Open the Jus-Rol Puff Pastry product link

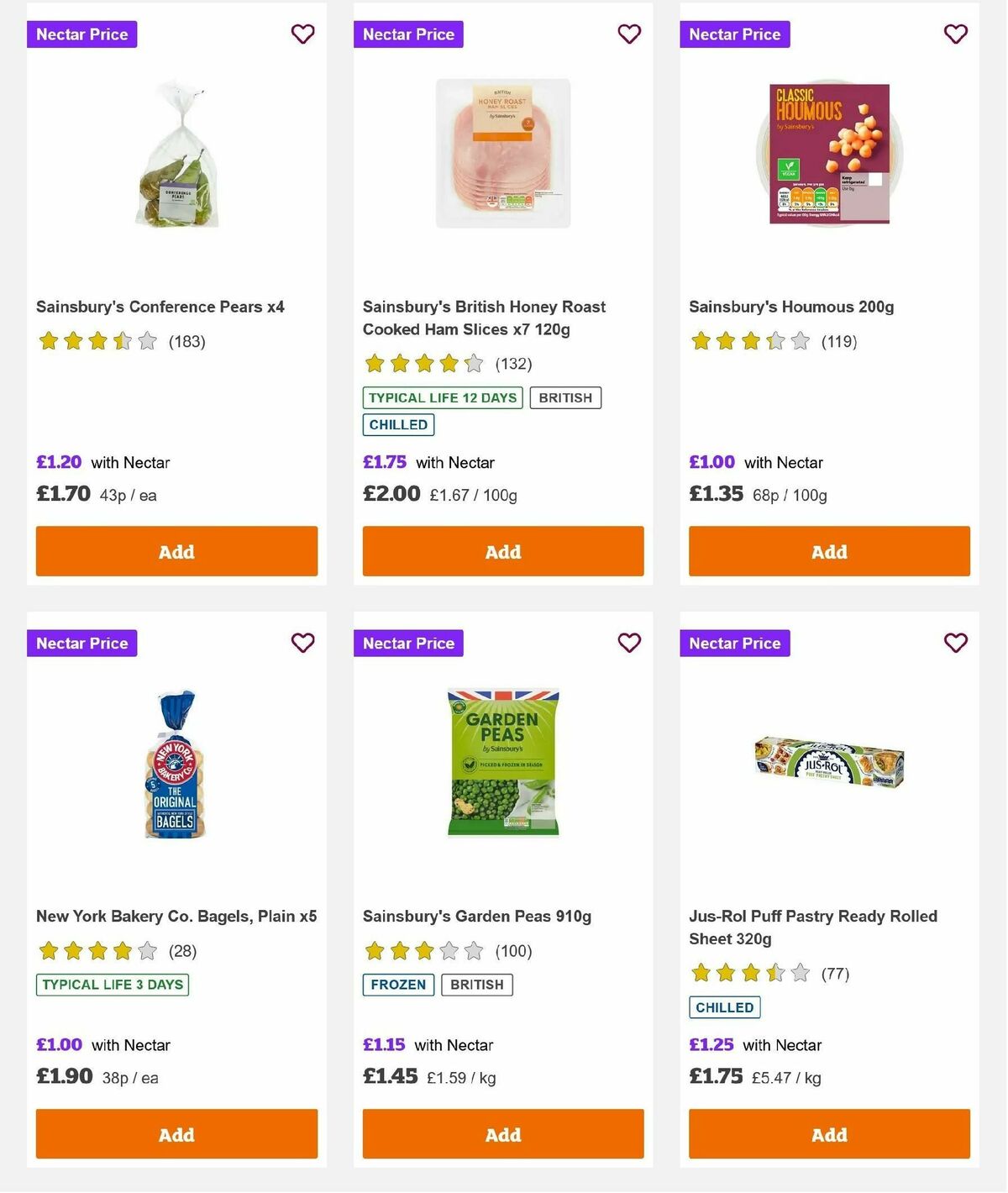tap(811, 927)
